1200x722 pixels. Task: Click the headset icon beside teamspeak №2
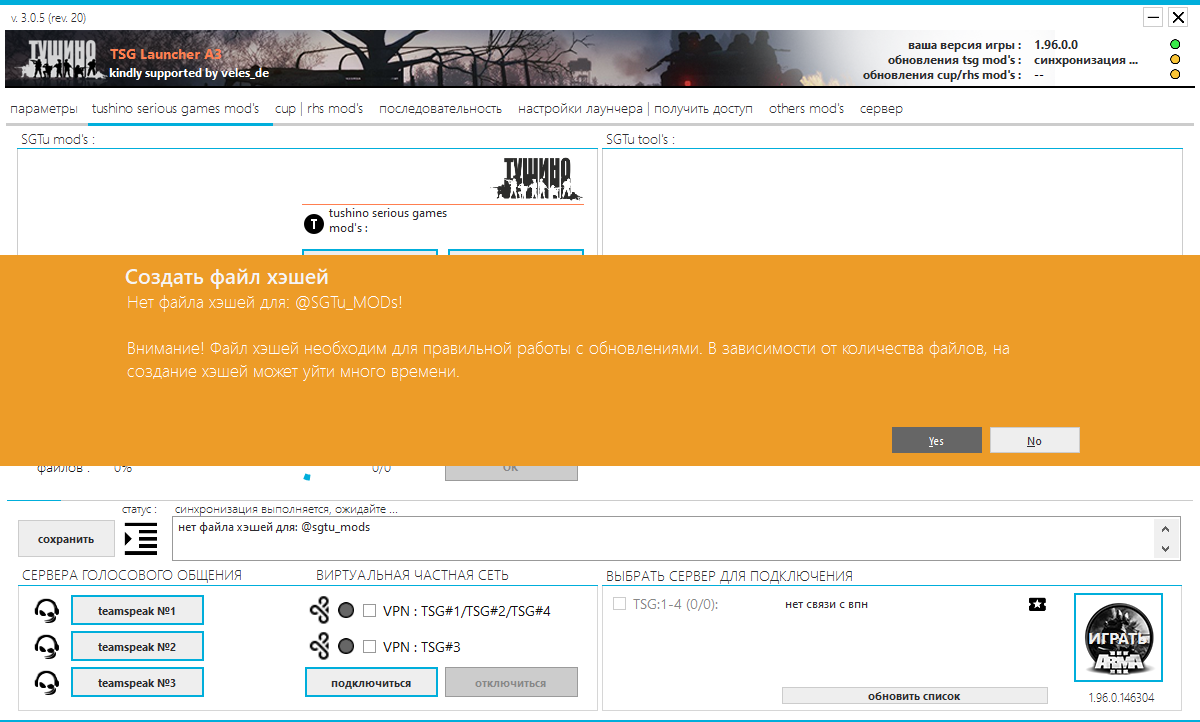click(x=45, y=646)
